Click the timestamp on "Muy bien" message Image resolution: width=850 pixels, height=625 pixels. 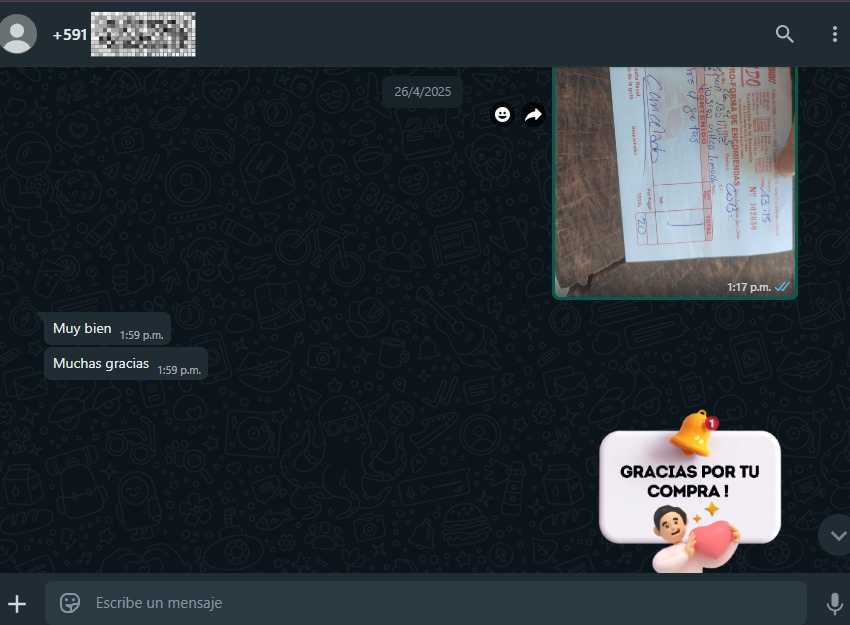click(141, 335)
